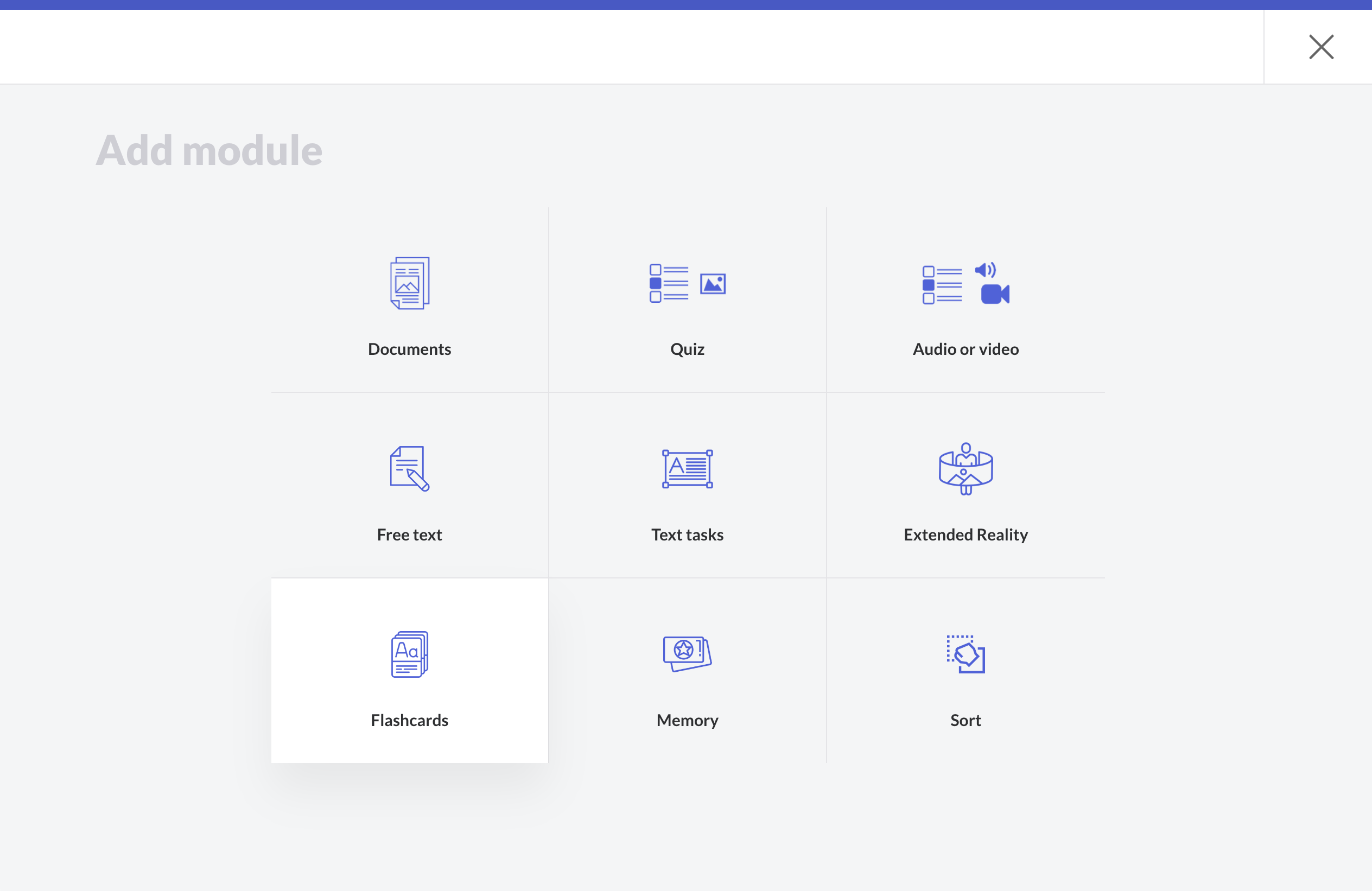Click the Flashcards Aa icon
Image resolution: width=1372 pixels, height=891 pixels.
tap(409, 654)
